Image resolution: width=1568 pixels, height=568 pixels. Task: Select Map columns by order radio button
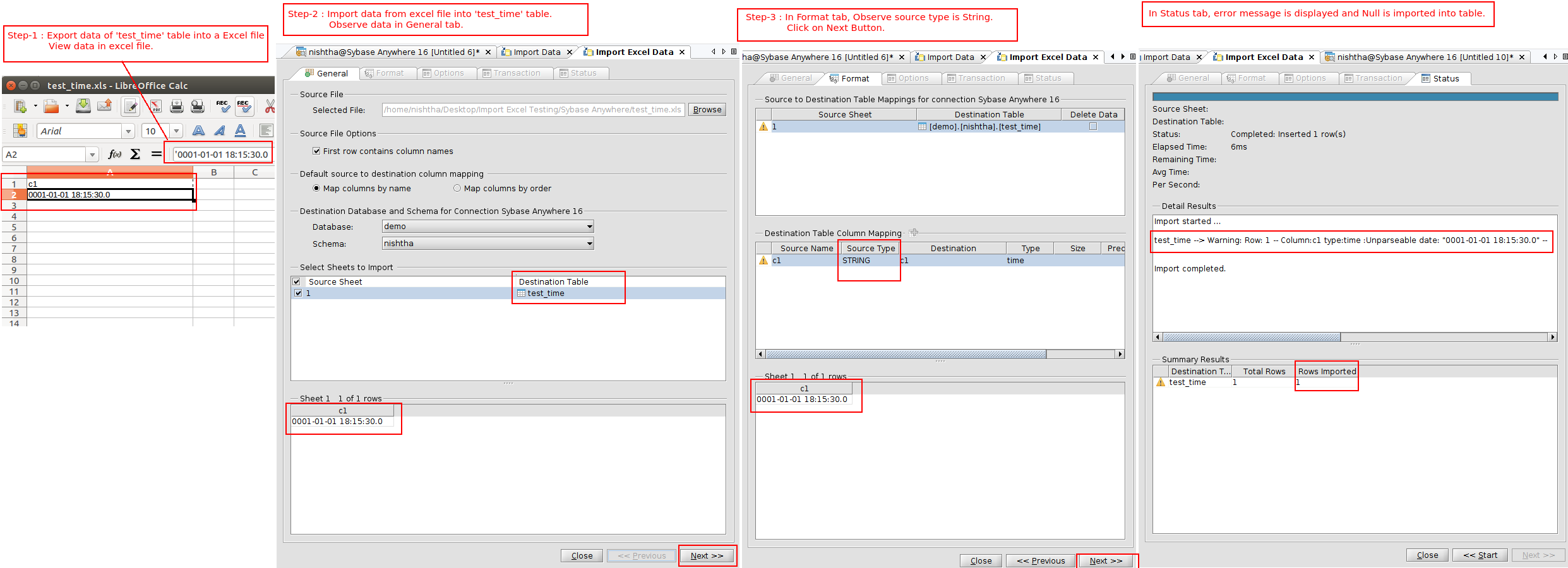pyautogui.click(x=457, y=188)
